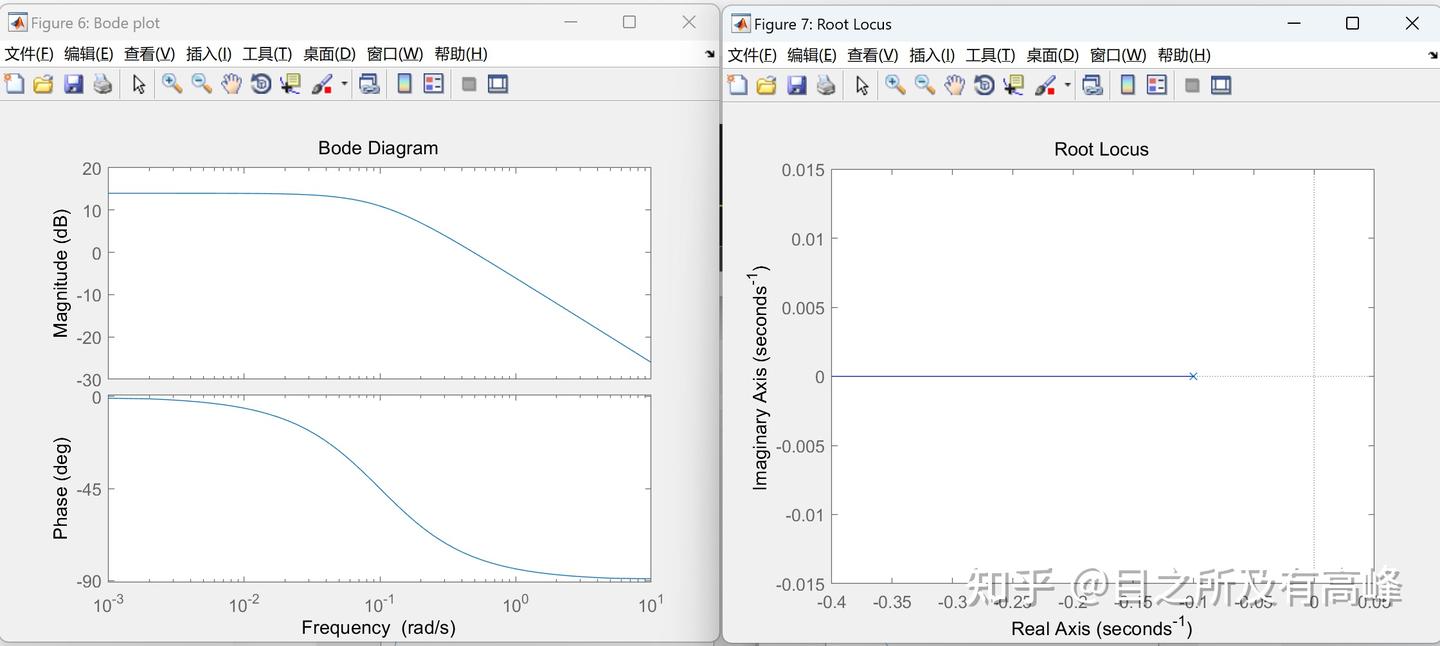This screenshot has width=1440, height=646.
Task: Open the 工具(T) menu in Figure 6
Action: click(266, 53)
